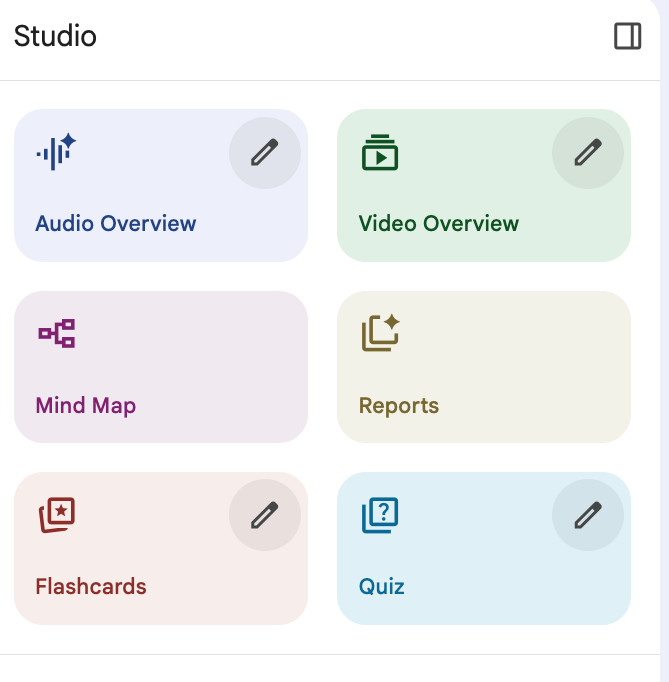Edit Quiz settings via pencil icon
Viewport: 669px width, 682px height.
(x=587, y=515)
